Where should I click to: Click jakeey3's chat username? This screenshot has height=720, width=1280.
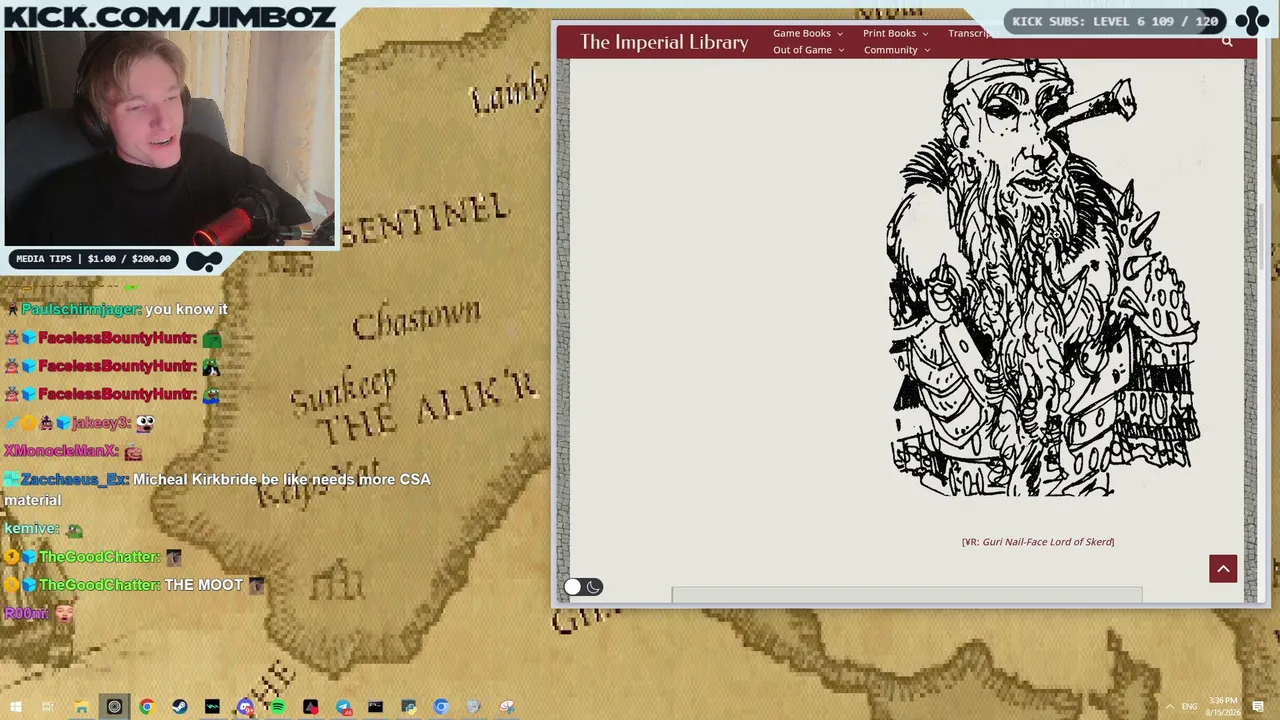coord(100,424)
